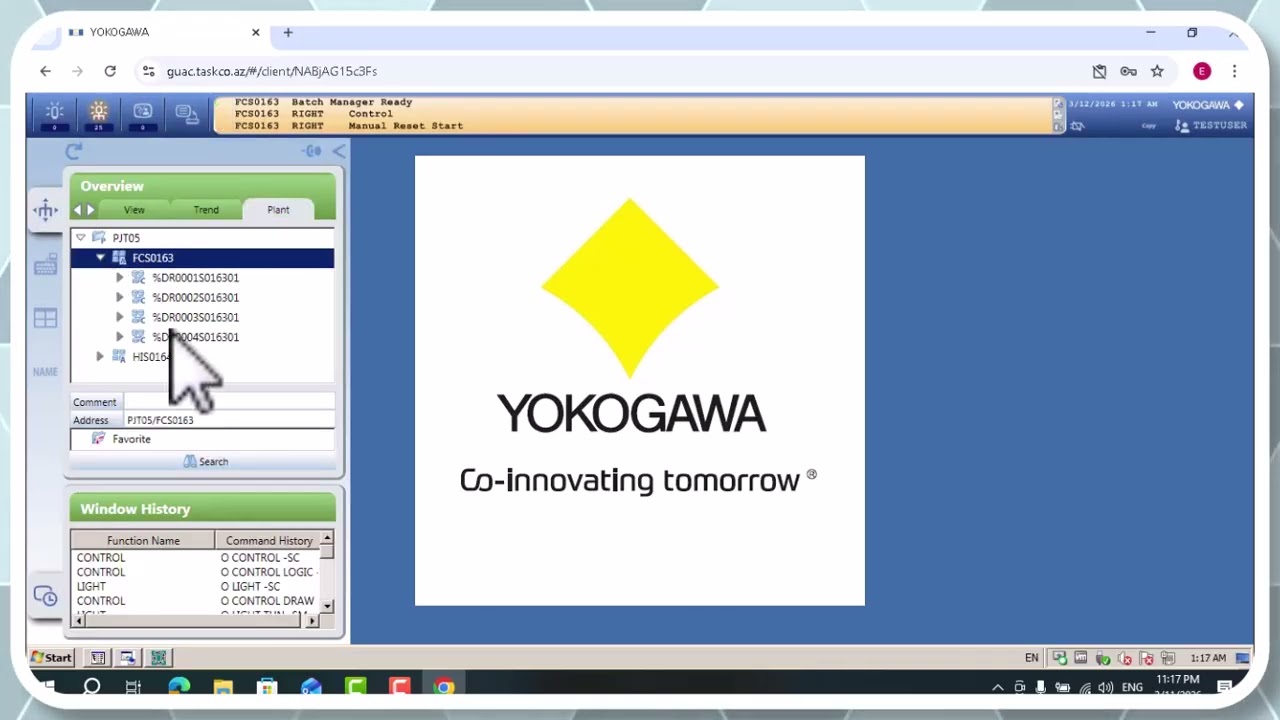Screen dimensions: 1280x720
Task: Click the right tab-scroll arrow in Overview
Action: click(91, 210)
